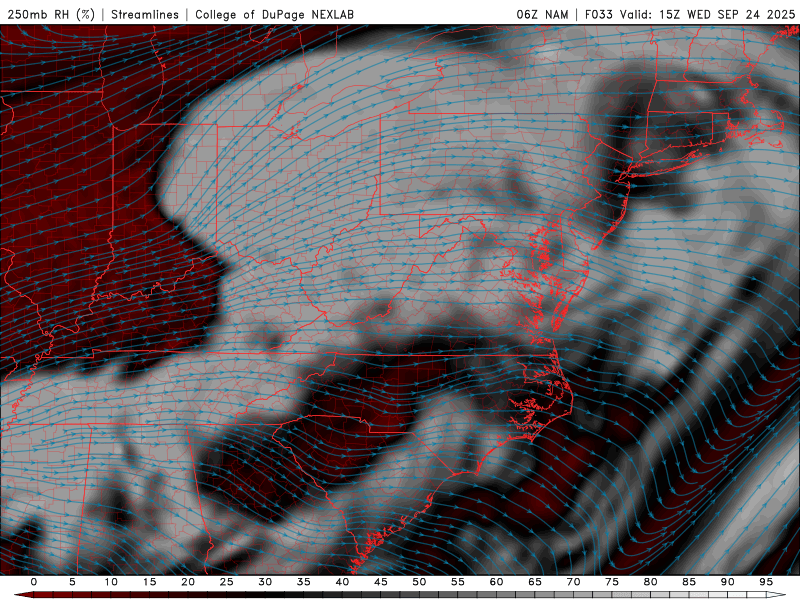800x600 pixels.
Task: Click the "10" label on the color scale
Action: (111, 582)
